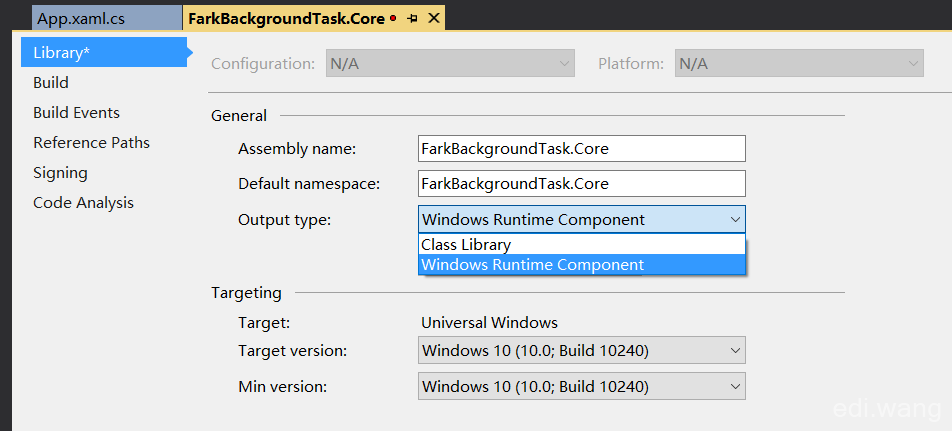Pin the FarkBackgroundTask.Core tab
Viewport: 952px width, 431px height.
click(413, 18)
